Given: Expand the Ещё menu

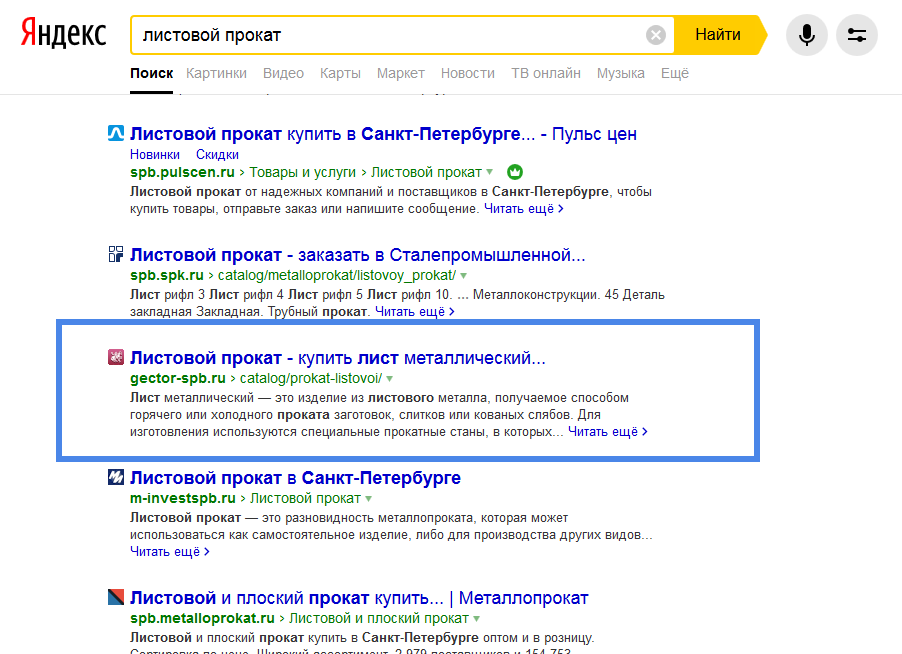Looking at the screenshot, I should coord(675,73).
